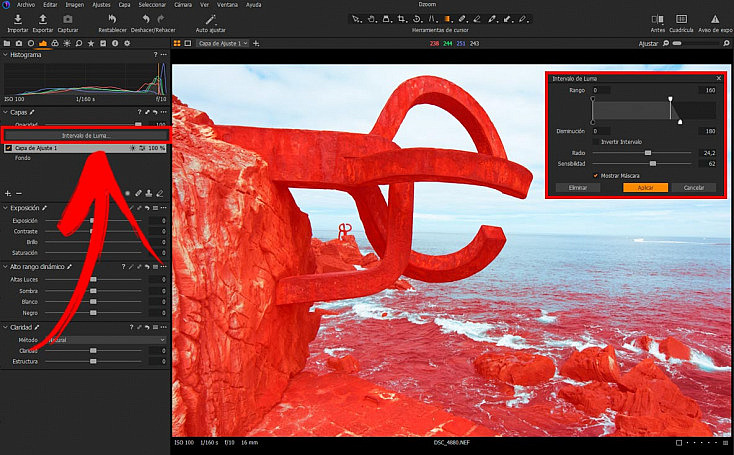Open the Details magnifier tool tab
This screenshot has width=734, height=455.
pos(79,43)
